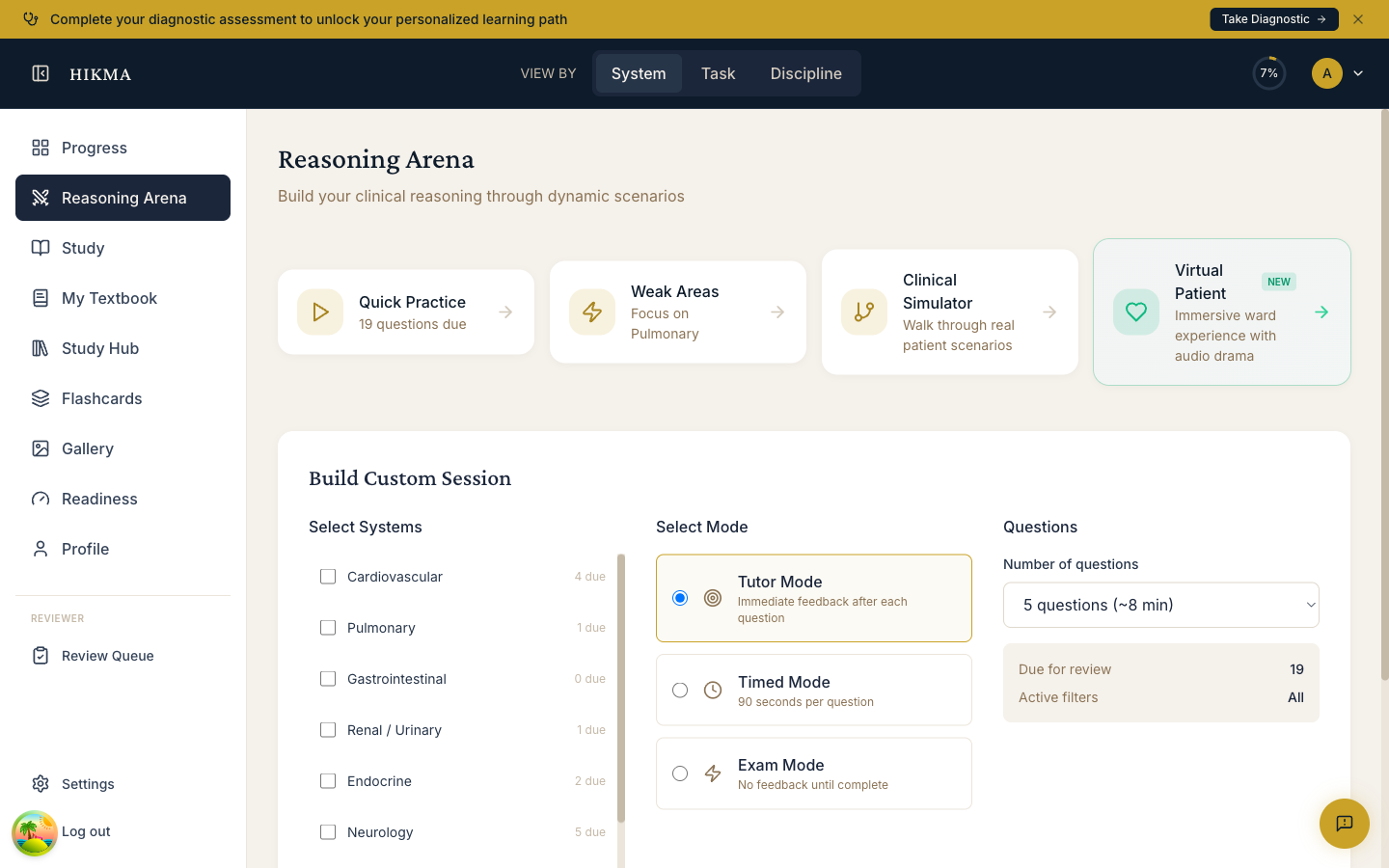Click the palm tree Log out icon
This screenshot has width=1389, height=868.
click(x=35, y=833)
